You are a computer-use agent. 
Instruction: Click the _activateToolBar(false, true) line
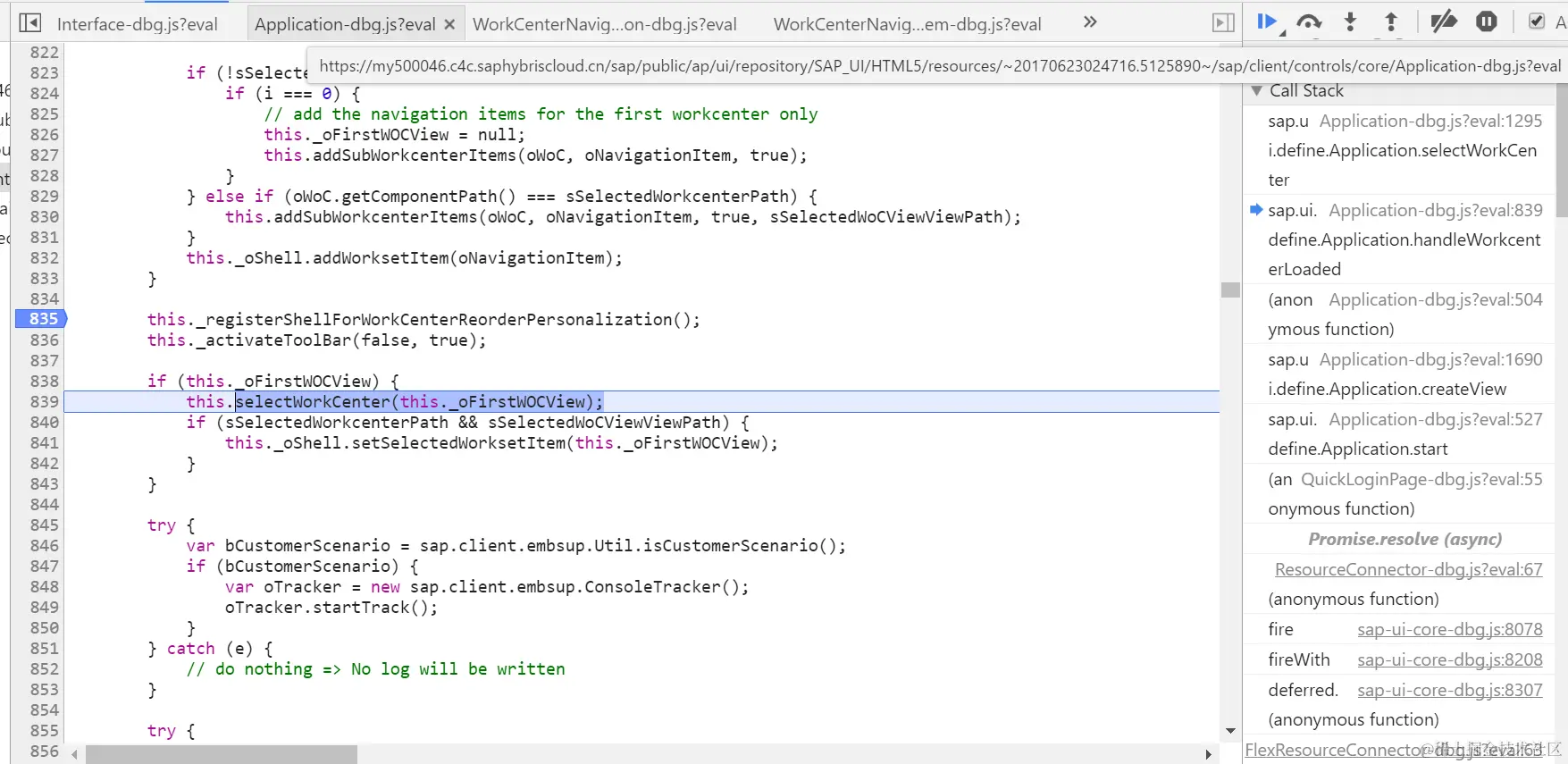click(317, 340)
